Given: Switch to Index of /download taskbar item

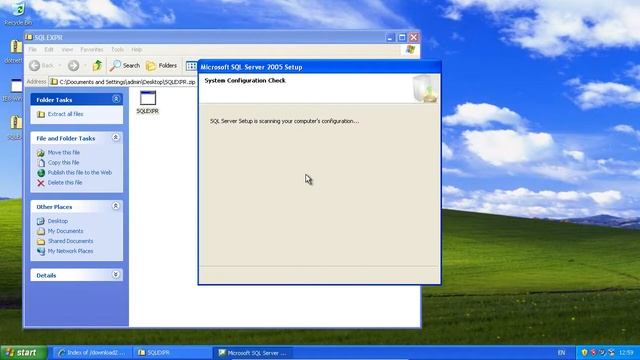Looking at the screenshot, I should (x=93, y=353).
